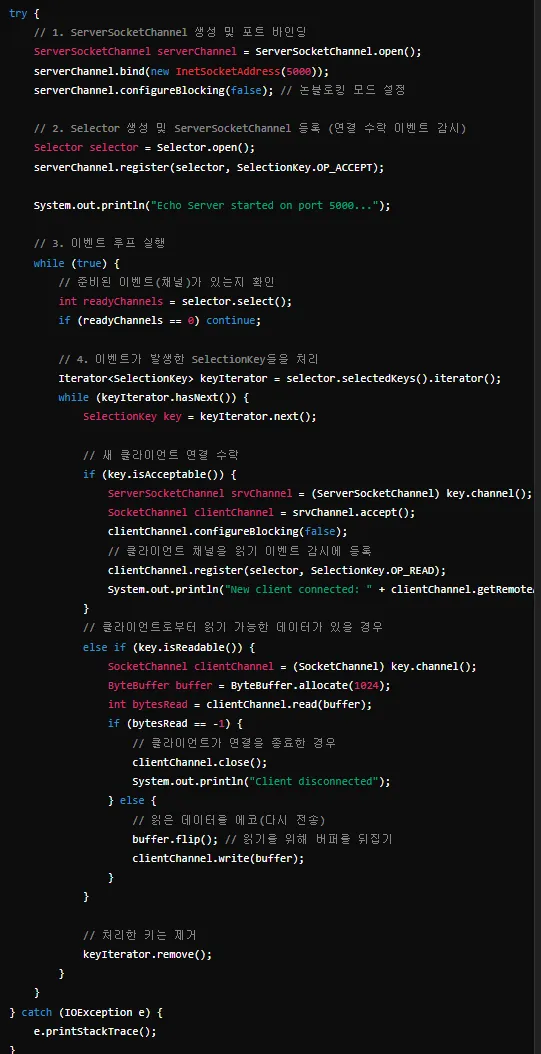Click the serverChannel.bind line with port 5000
This screenshot has width=541, height=1054.
click(x=181, y=71)
